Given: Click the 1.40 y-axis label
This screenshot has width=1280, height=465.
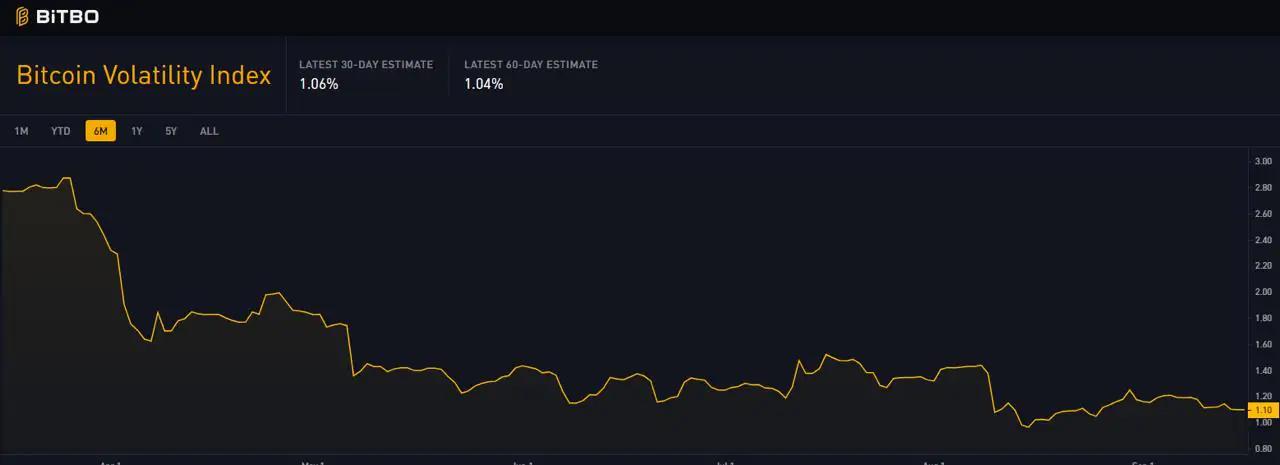Looking at the screenshot, I should (1263, 371).
